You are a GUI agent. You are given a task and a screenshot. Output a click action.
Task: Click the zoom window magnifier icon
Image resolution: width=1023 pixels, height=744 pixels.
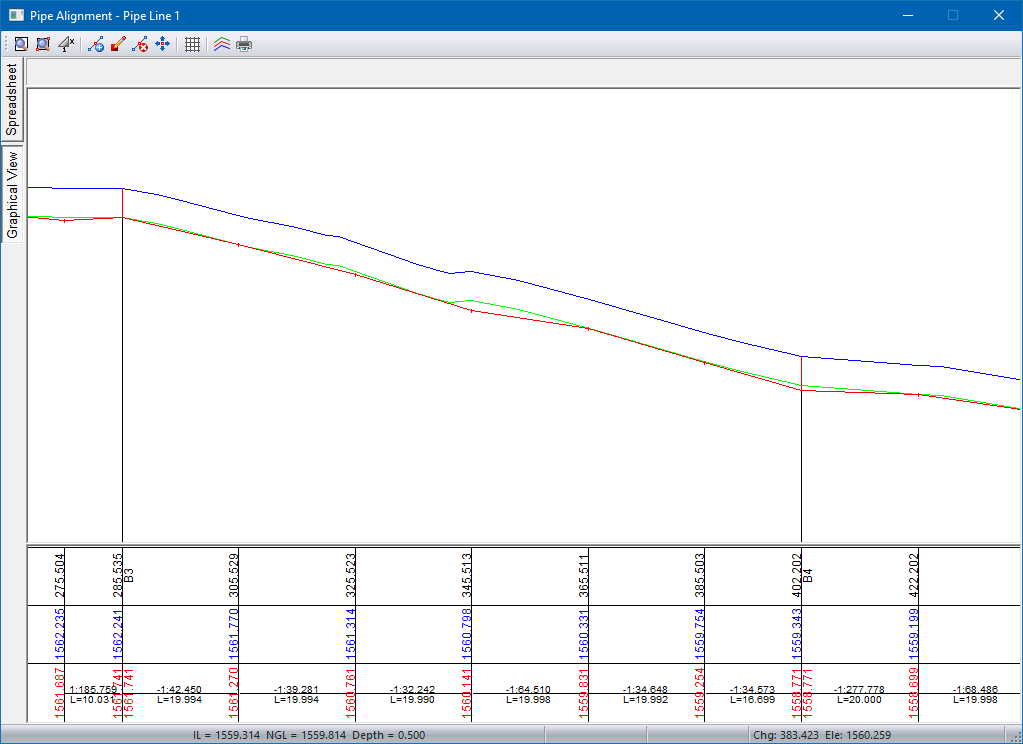click(x=20, y=44)
